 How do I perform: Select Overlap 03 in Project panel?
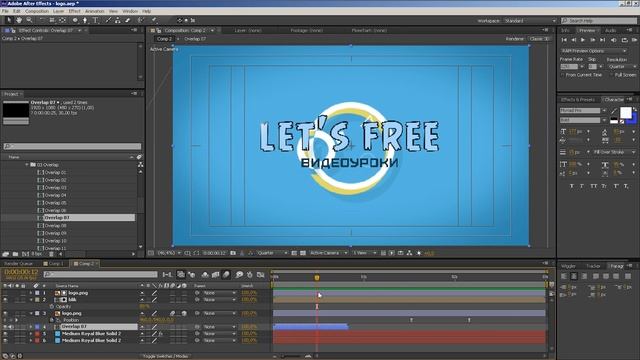(x=56, y=188)
